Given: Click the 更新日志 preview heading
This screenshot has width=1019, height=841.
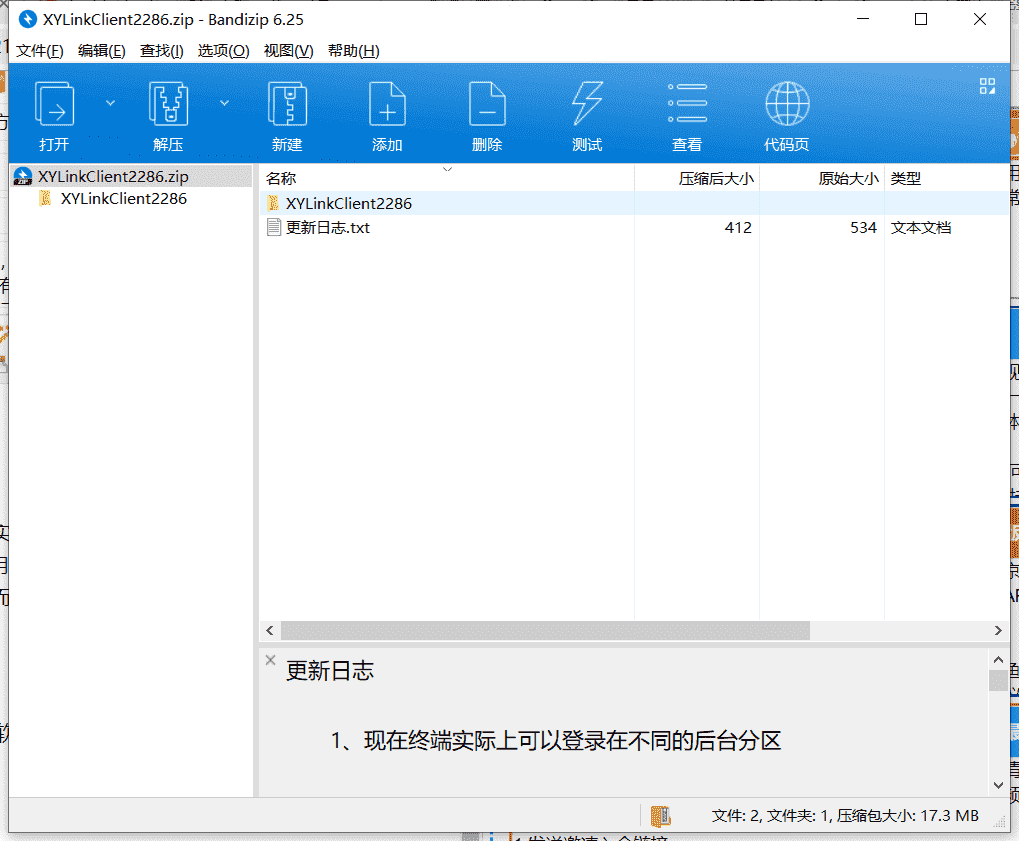Looking at the screenshot, I should coord(330,671).
